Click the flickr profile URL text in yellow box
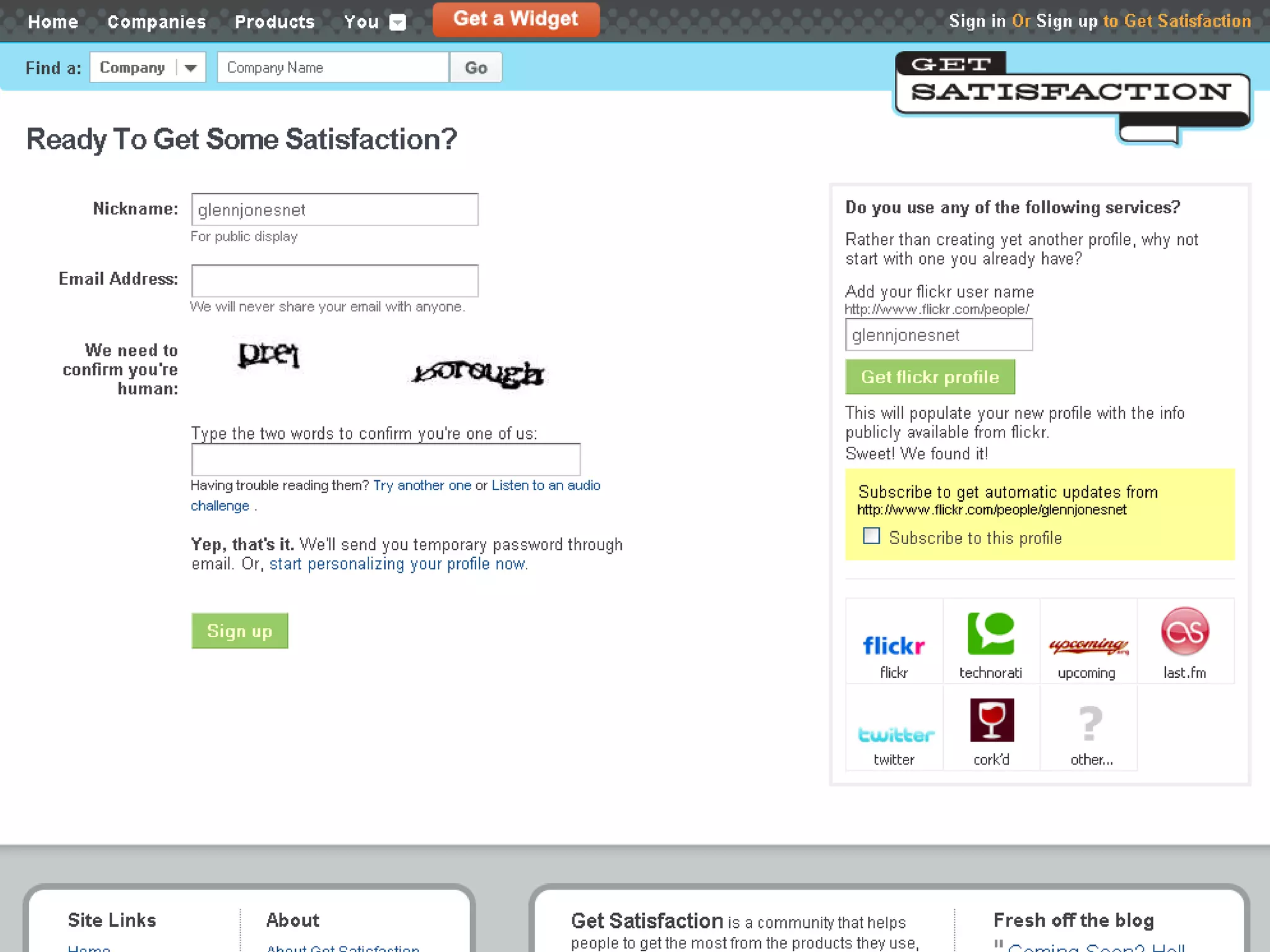The height and width of the screenshot is (952, 1270). (992, 509)
